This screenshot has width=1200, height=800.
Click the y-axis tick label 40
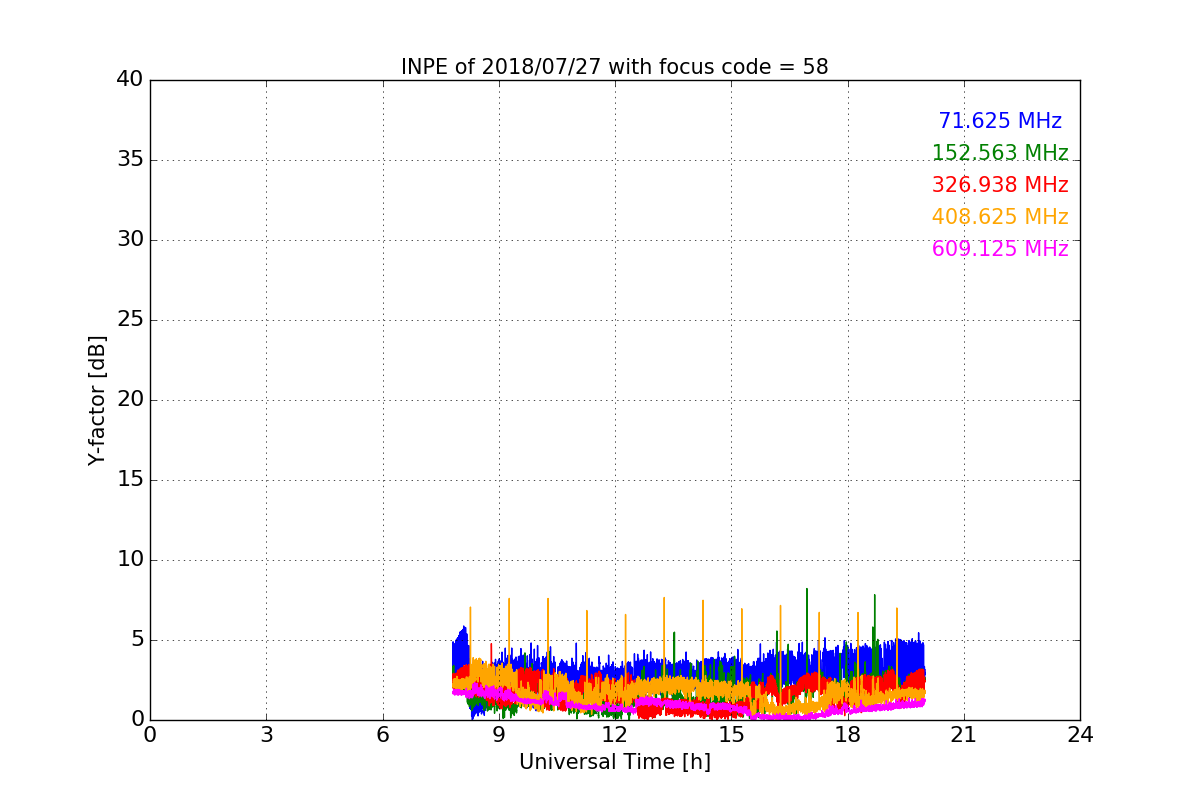click(130, 80)
